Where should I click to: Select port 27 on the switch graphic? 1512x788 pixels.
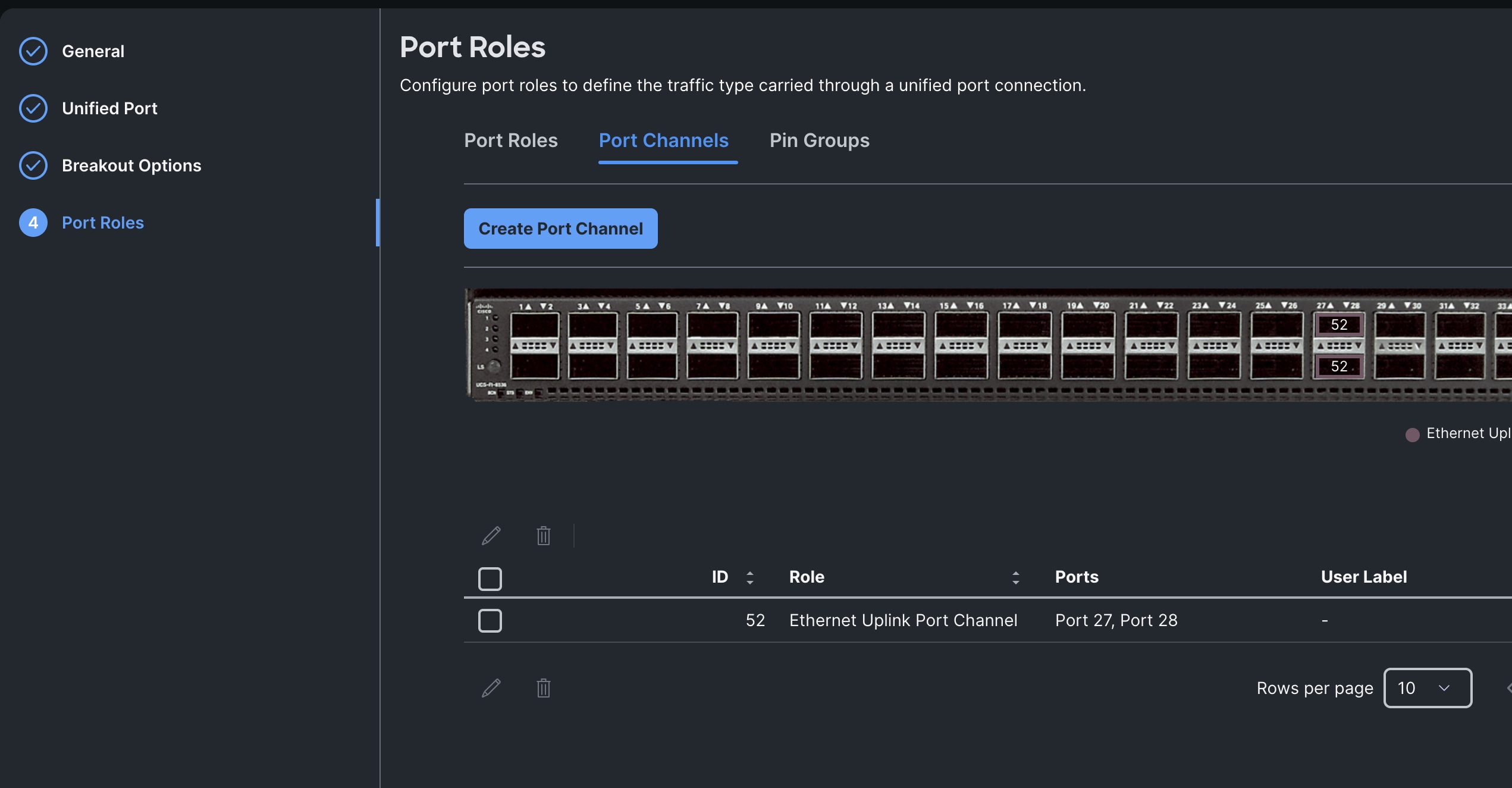pyautogui.click(x=1338, y=324)
